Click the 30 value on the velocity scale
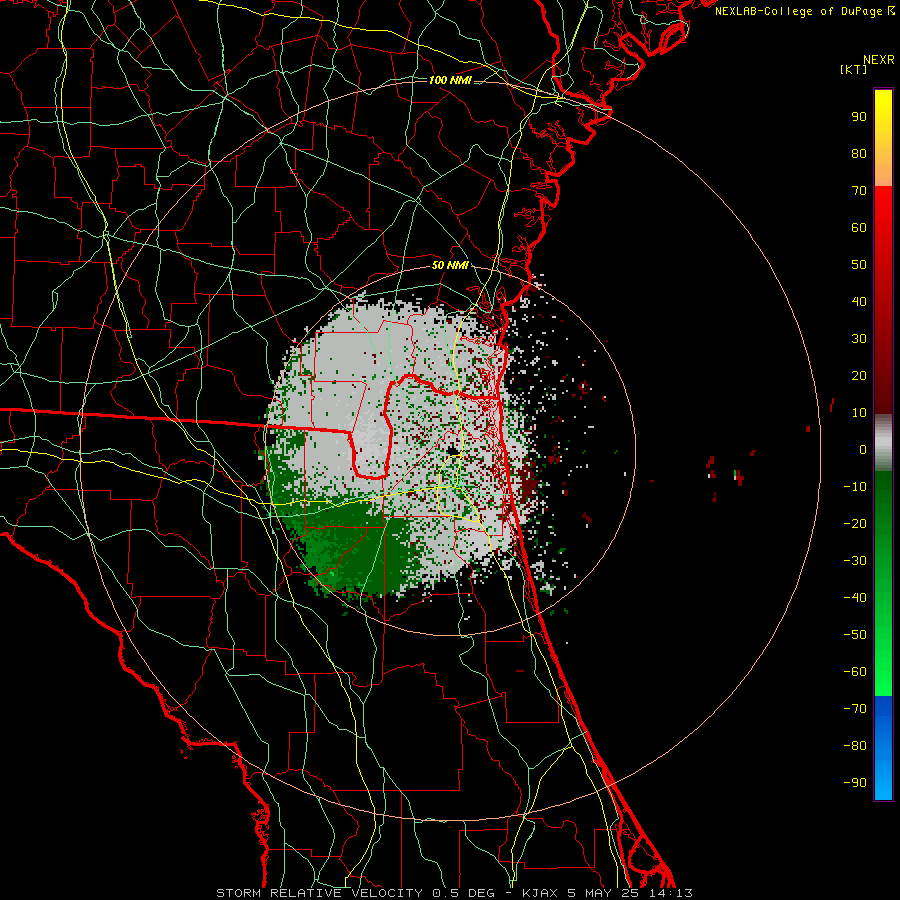This screenshot has height=900, width=900. click(x=859, y=339)
